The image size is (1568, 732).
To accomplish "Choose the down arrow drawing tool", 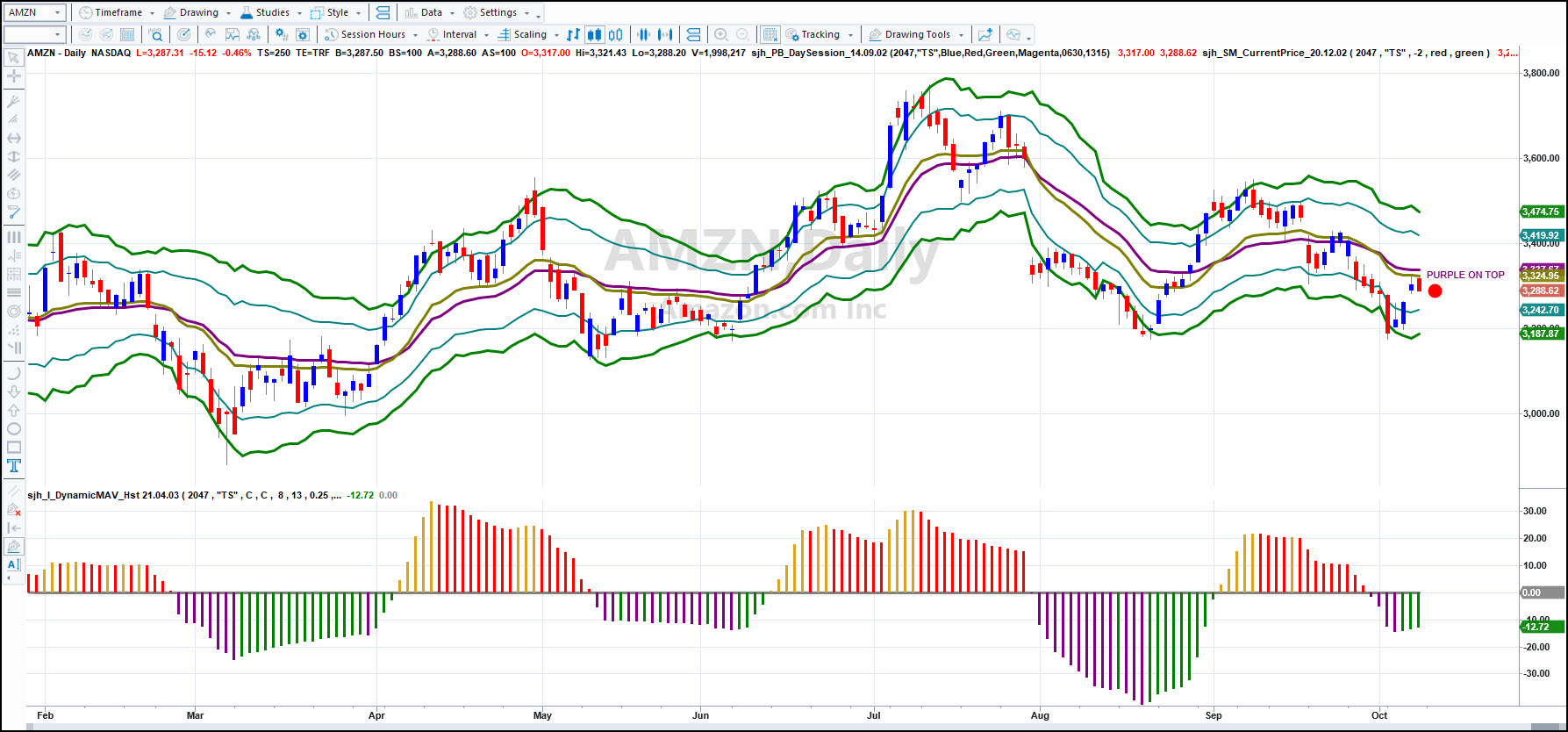I will pyautogui.click(x=14, y=391).
